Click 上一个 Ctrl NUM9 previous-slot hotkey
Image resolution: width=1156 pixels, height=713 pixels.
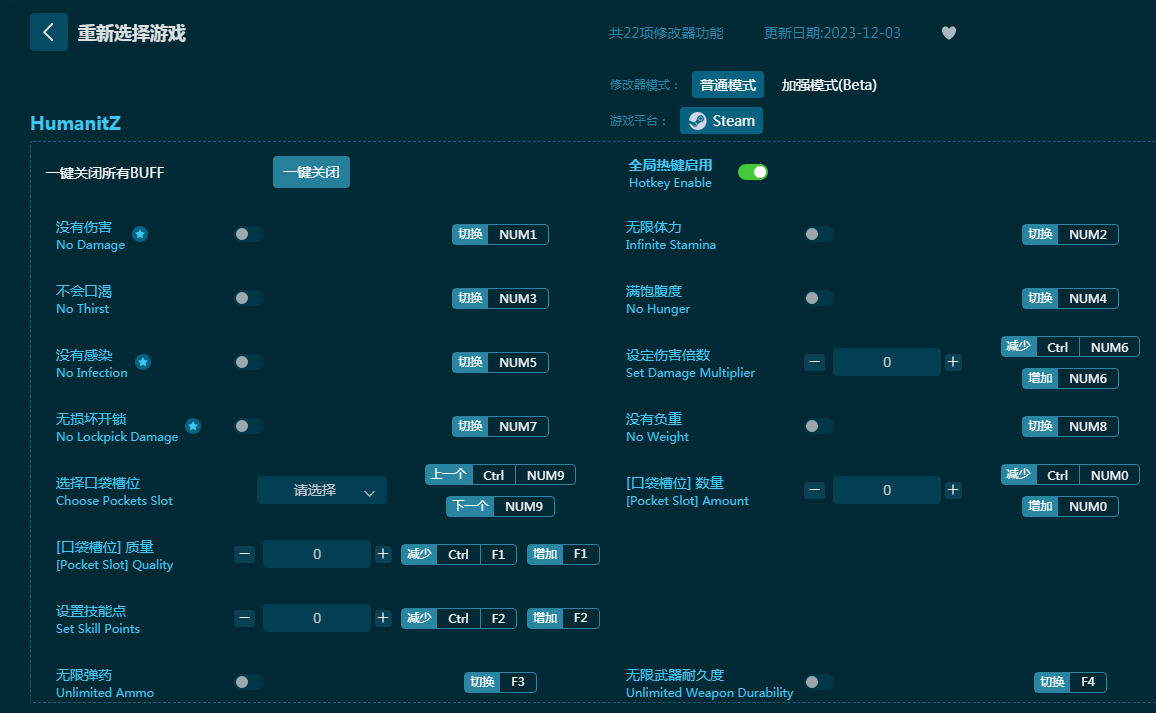[x=500, y=475]
